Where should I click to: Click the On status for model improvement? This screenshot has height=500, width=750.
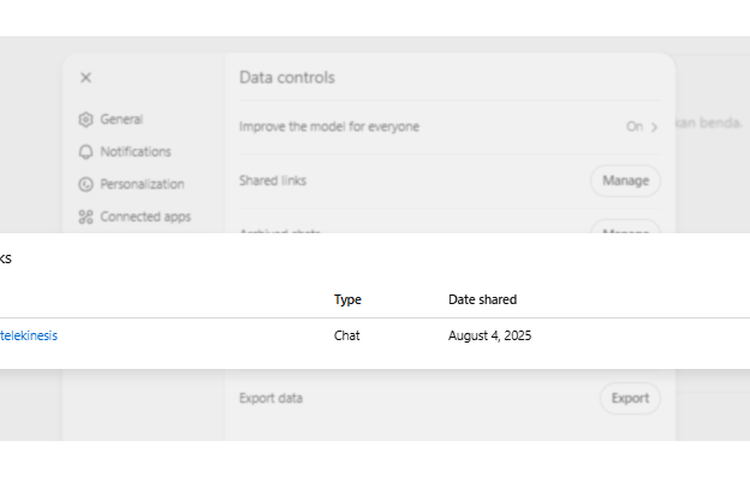tap(634, 127)
